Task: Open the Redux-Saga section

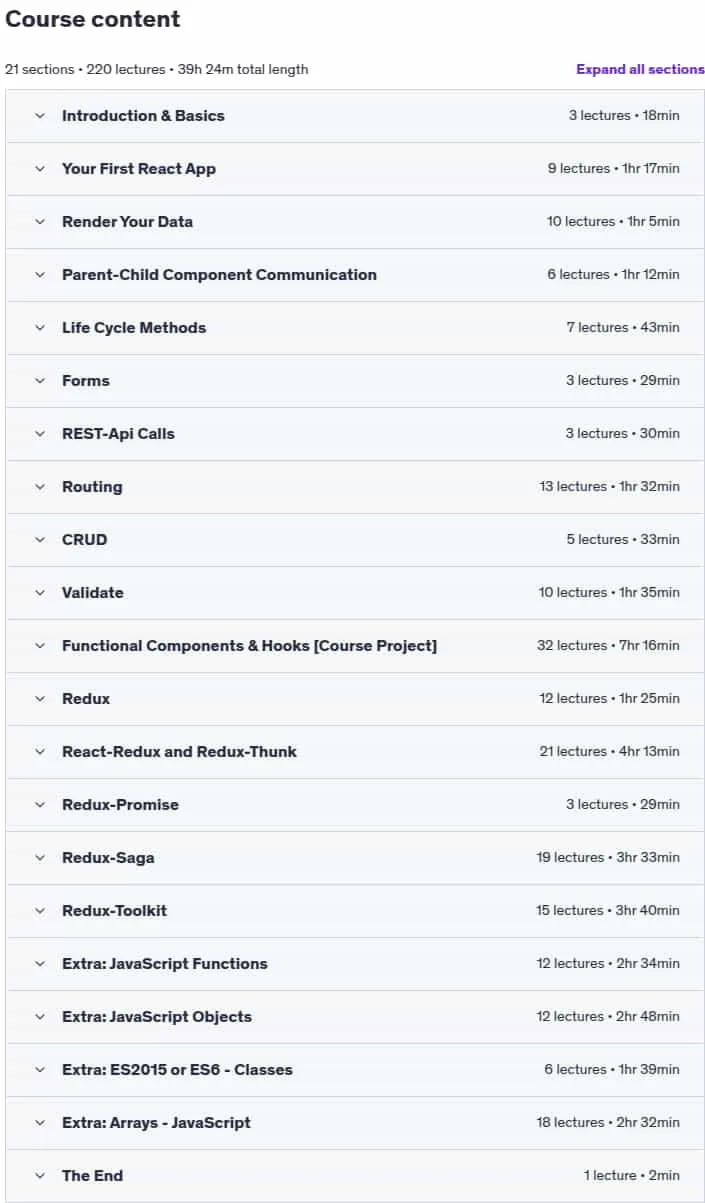Action: pos(355,858)
